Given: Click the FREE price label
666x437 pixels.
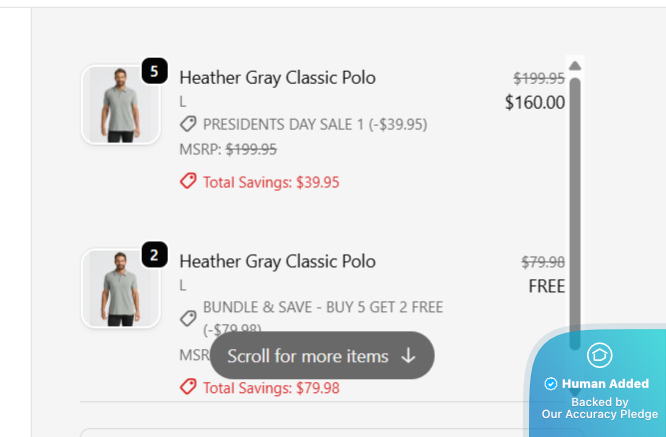Looking at the screenshot, I should pyautogui.click(x=547, y=287).
